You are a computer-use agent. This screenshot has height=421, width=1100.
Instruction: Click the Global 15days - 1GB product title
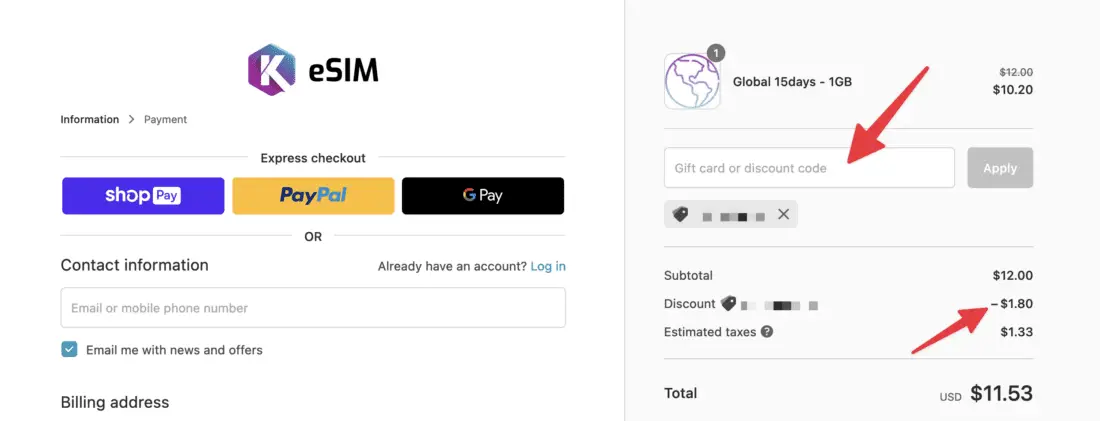[792, 82]
